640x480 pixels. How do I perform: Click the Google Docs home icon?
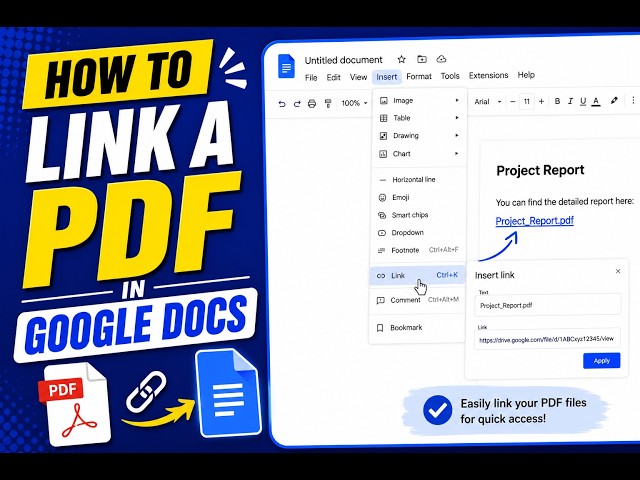click(x=286, y=66)
